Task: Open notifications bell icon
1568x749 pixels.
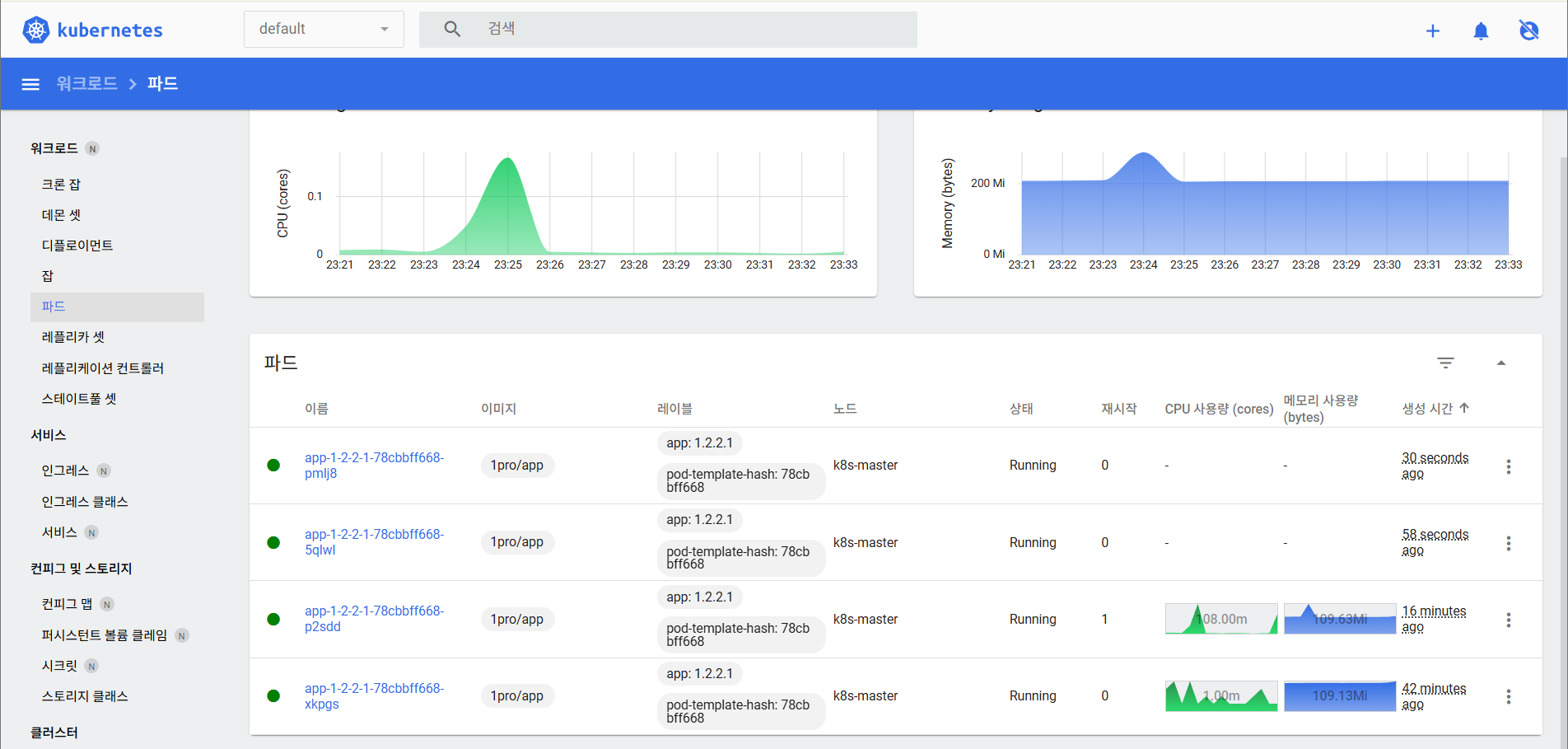Action: pos(1481,30)
